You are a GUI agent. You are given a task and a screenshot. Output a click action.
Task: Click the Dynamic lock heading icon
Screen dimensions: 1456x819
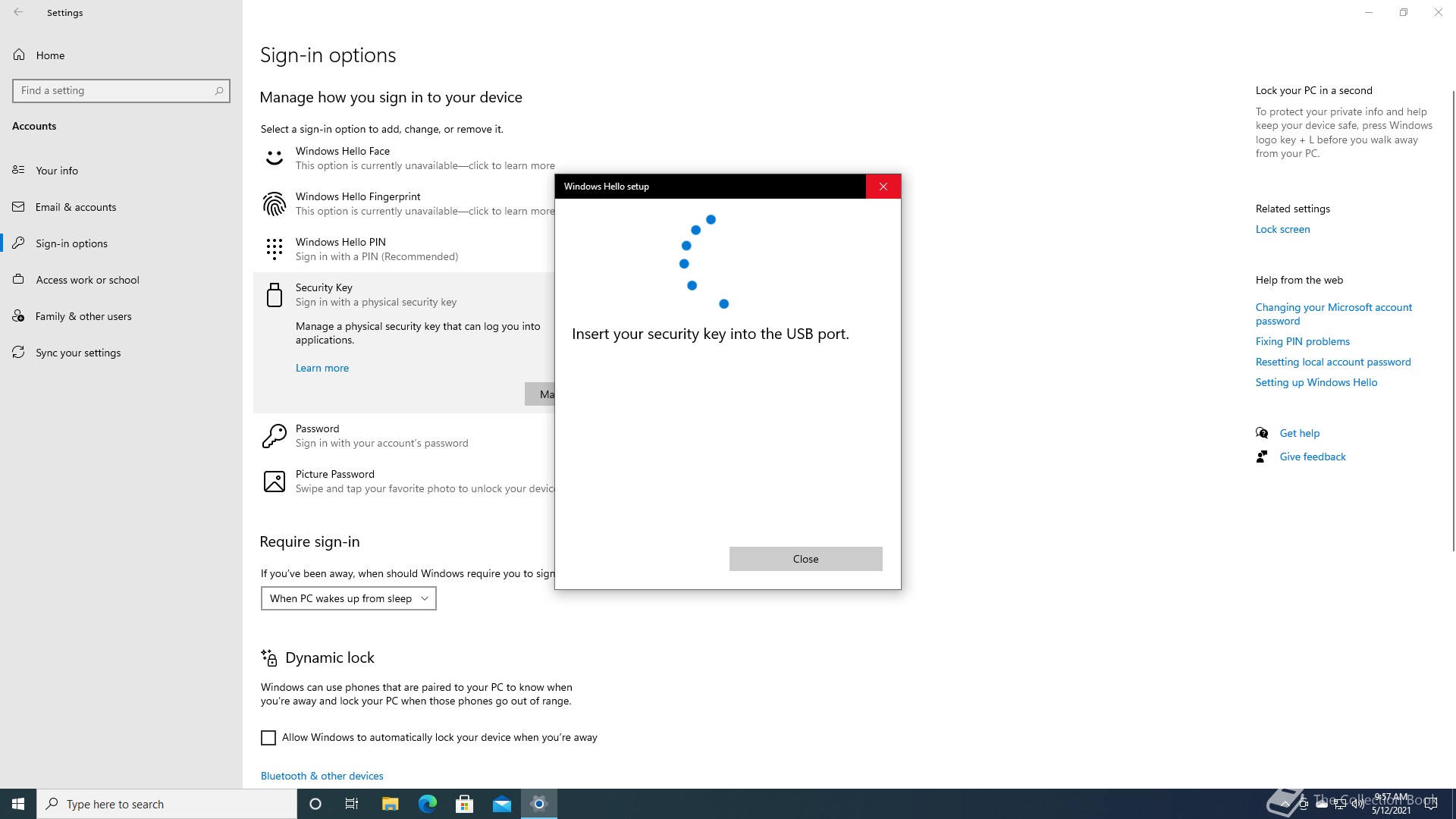[268, 657]
